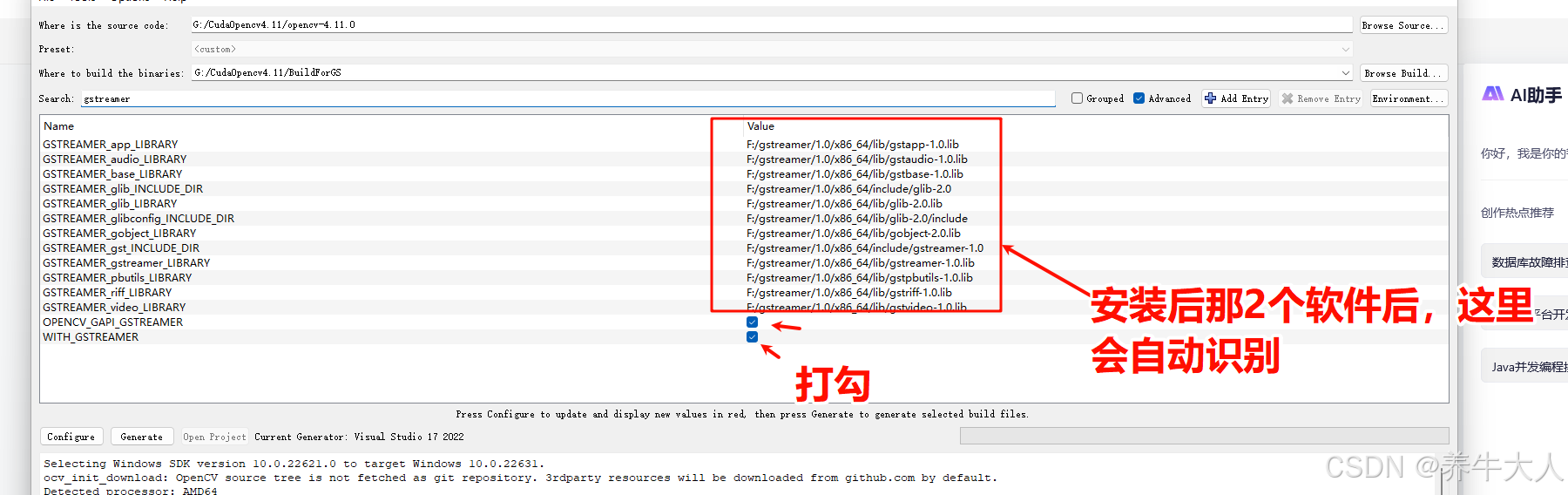The width and height of the screenshot is (1568, 495).
Task: Edit value include/glib-2.0 path
Action: (x=849, y=189)
